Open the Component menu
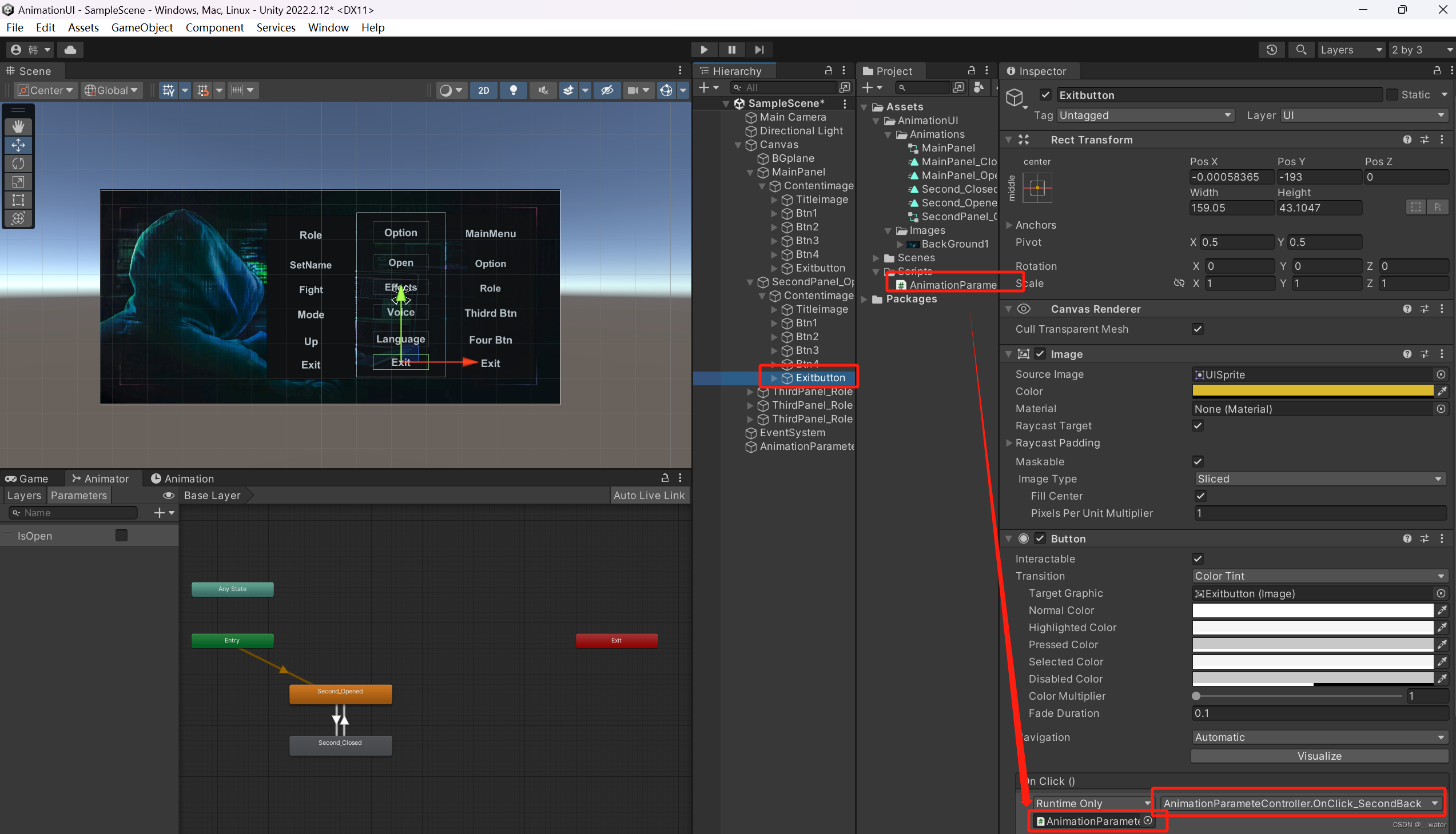1456x834 pixels. 214,27
